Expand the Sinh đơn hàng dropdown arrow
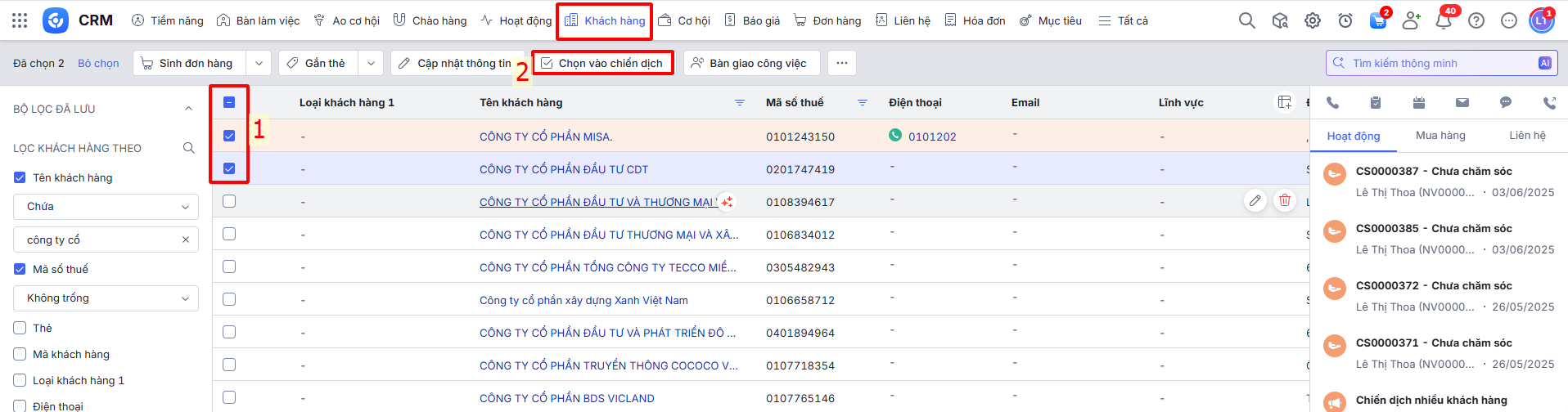Screen dimensions: 1568x412 pos(259,63)
